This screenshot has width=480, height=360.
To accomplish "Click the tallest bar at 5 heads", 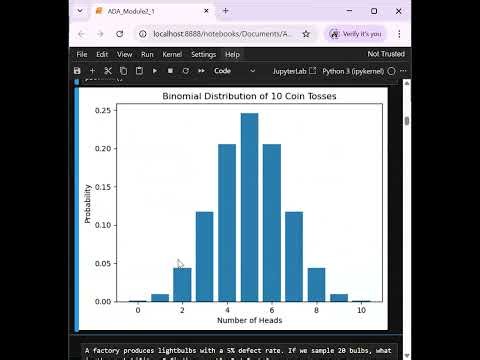I will (249, 207).
